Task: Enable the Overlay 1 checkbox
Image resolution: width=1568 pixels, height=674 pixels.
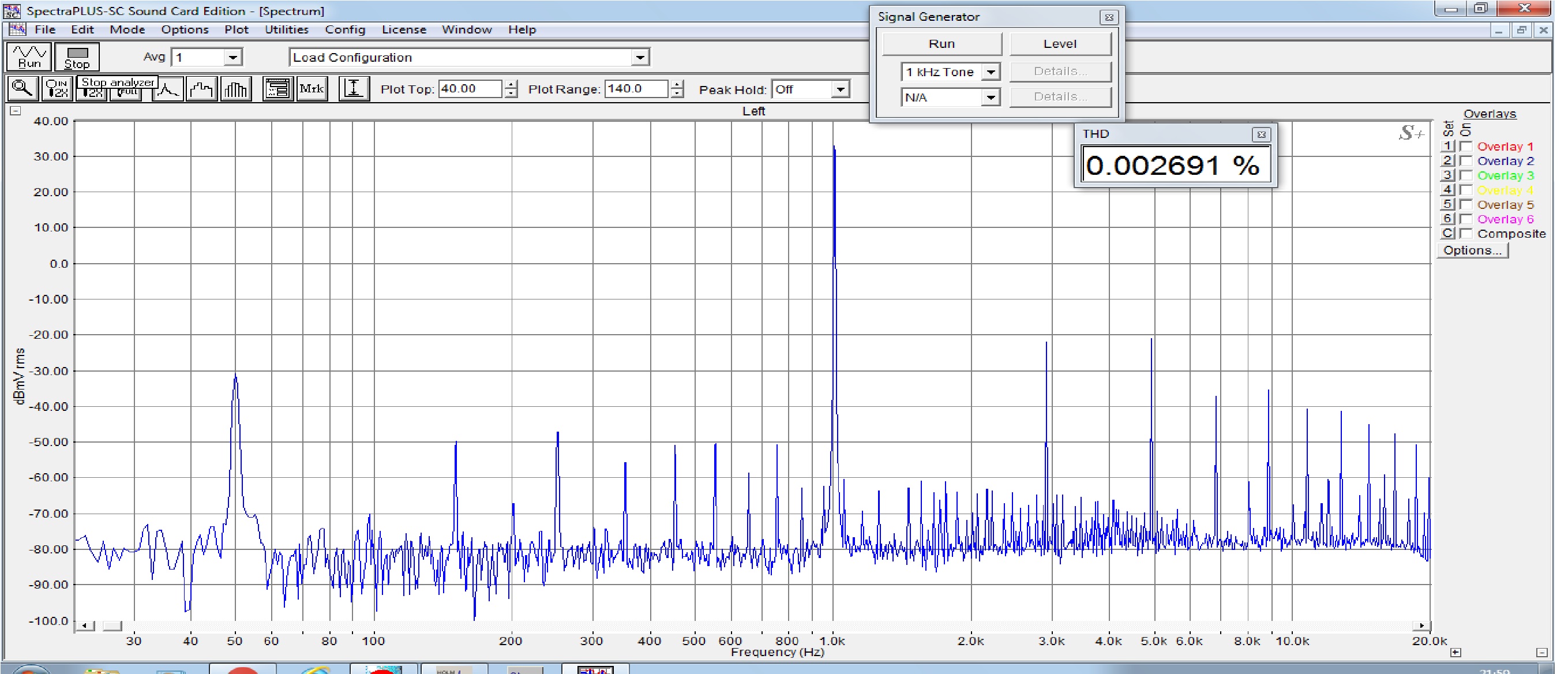Action: (1466, 147)
